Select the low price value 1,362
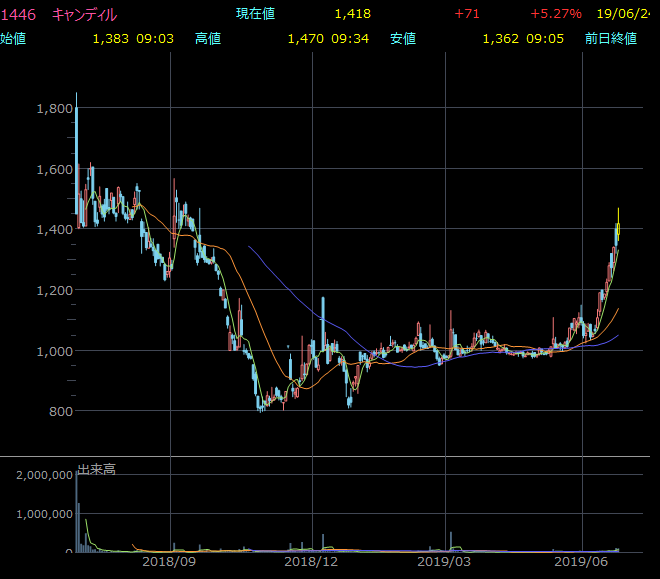 (x=500, y=39)
